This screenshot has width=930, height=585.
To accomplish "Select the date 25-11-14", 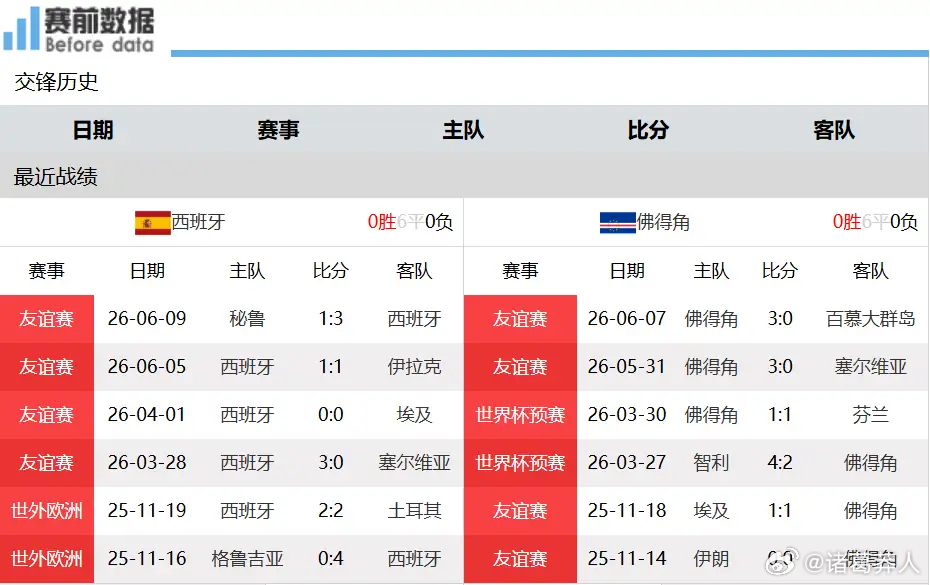I will coord(627,559).
